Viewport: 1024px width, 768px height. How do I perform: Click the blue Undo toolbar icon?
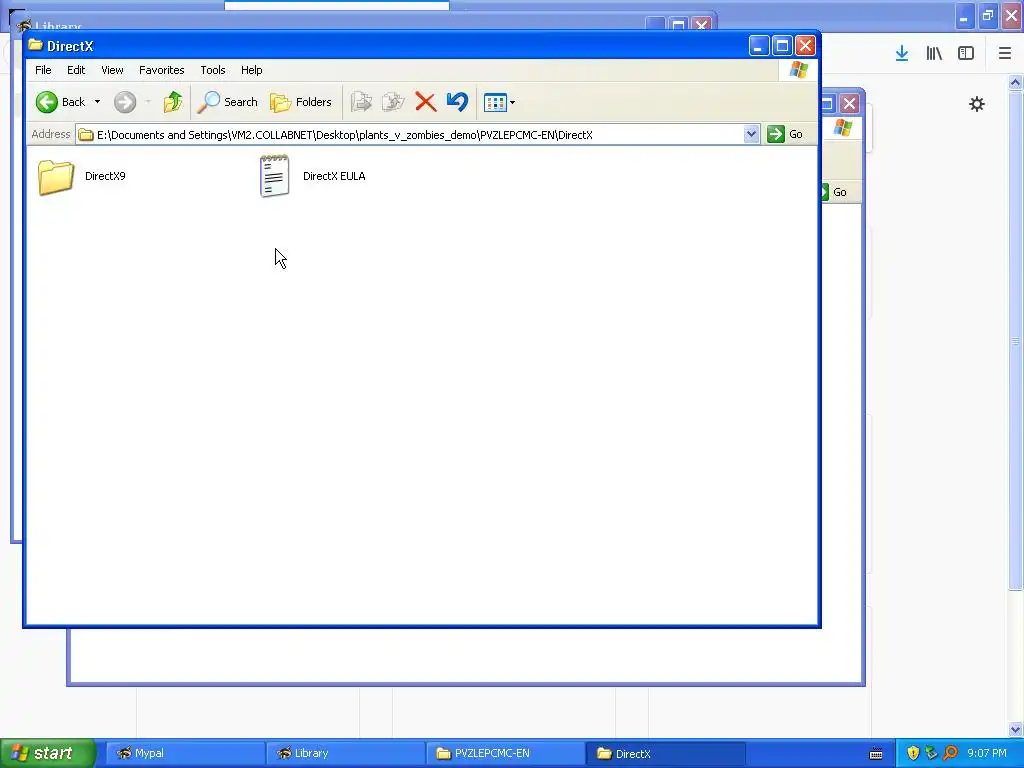click(x=457, y=102)
